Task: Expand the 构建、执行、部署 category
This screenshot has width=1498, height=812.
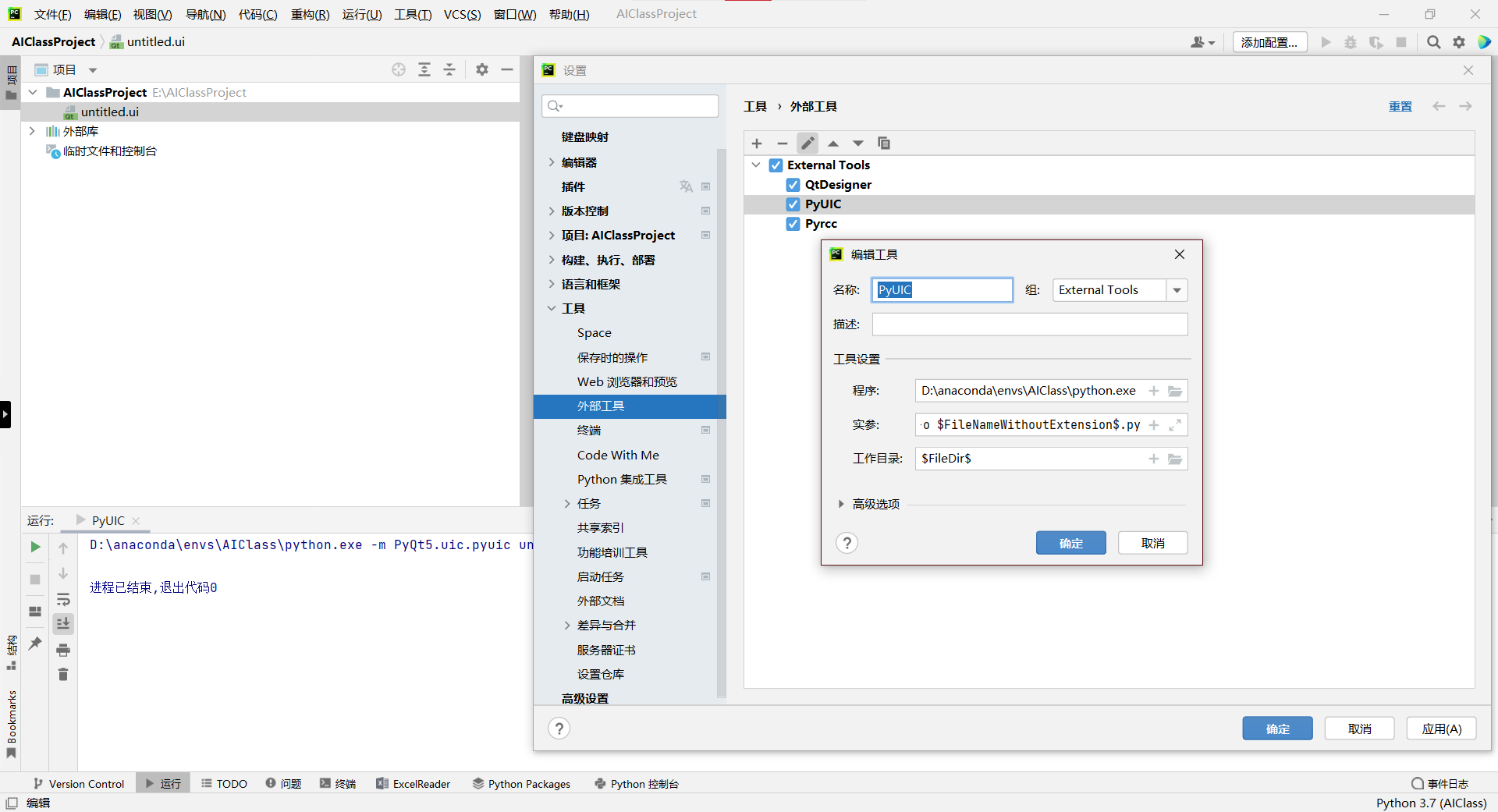Action: pos(552,260)
